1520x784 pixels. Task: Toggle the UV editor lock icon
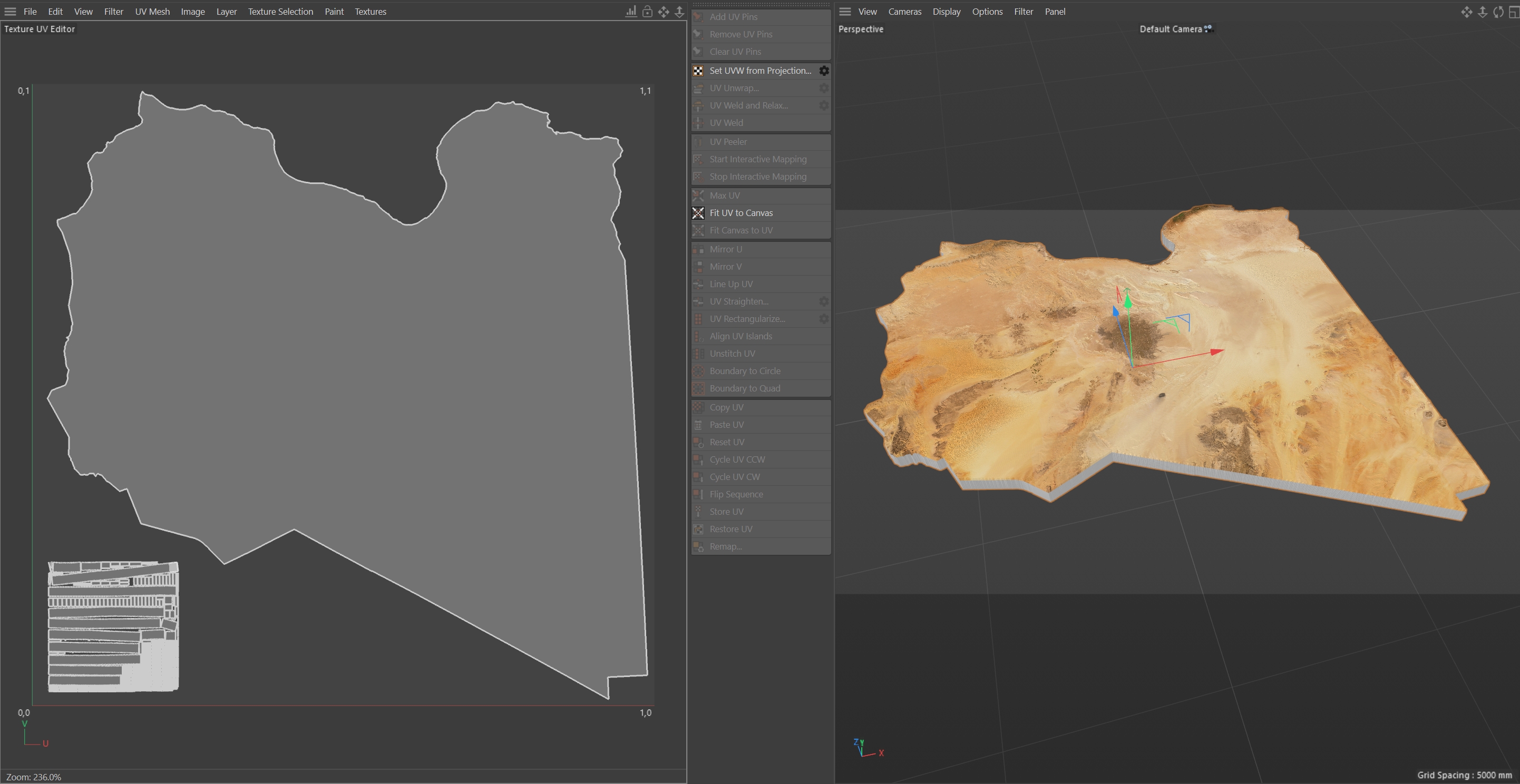[x=647, y=12]
